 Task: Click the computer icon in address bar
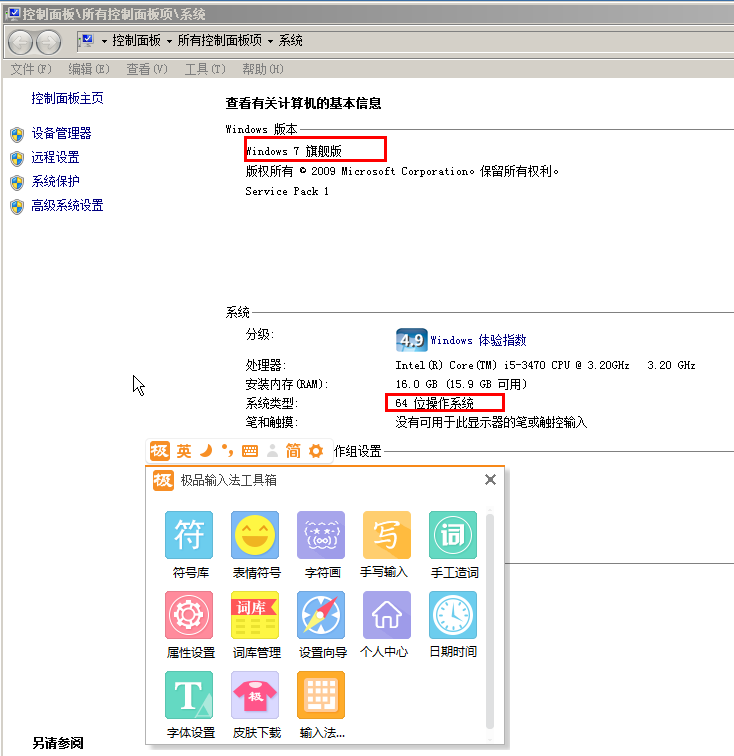87,40
